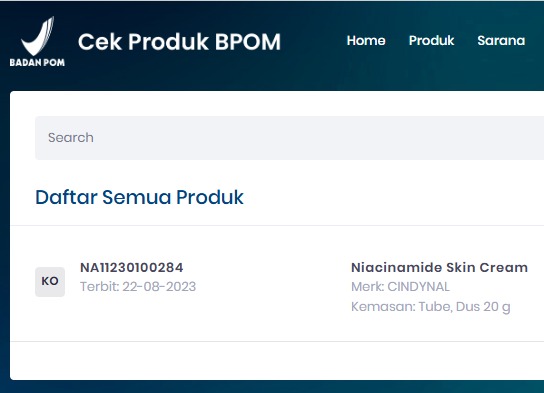Focus the Search input field

(x=289, y=138)
